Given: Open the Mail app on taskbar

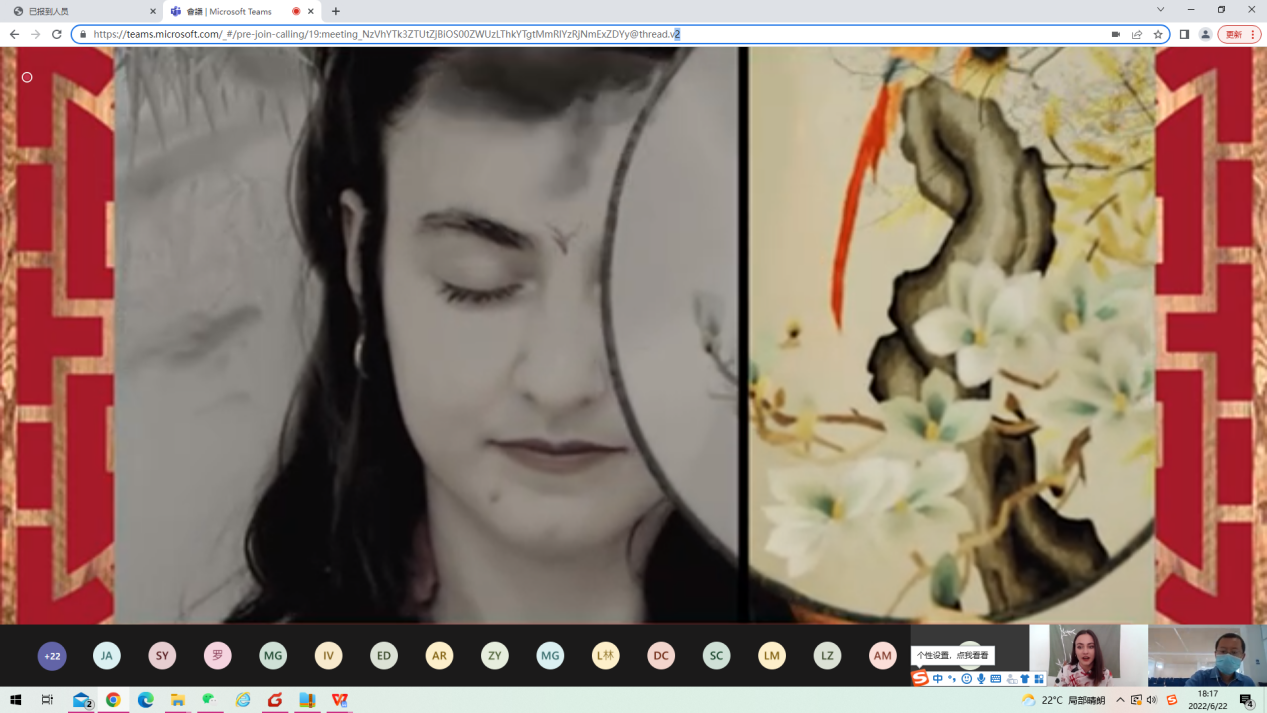Looking at the screenshot, I should (x=82, y=700).
